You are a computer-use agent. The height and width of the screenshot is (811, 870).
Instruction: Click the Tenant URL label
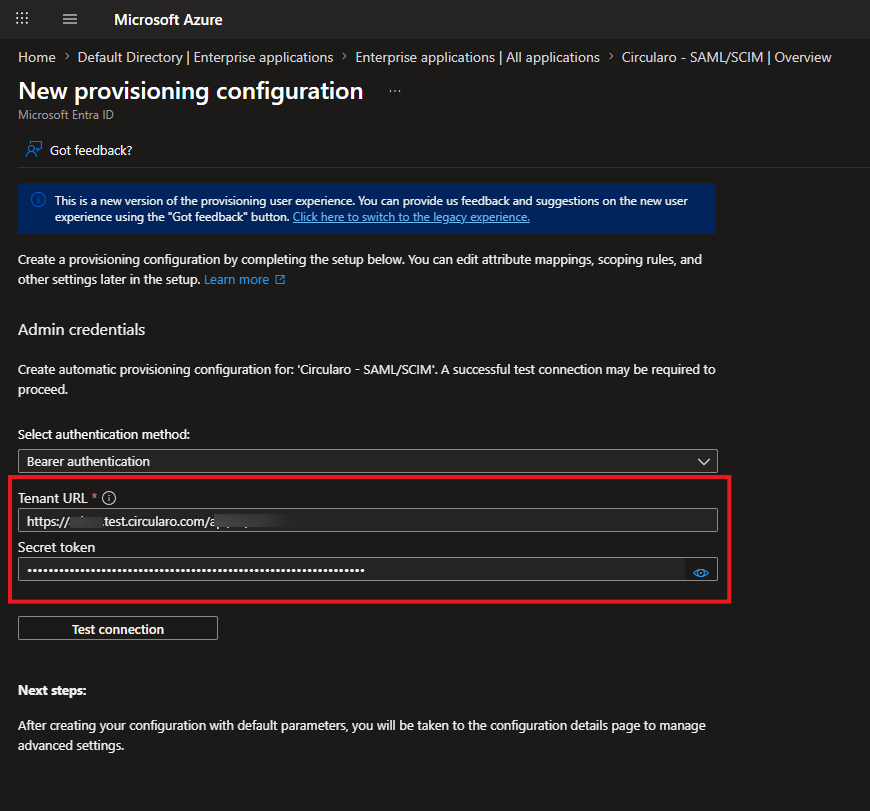pyautogui.click(x=53, y=498)
